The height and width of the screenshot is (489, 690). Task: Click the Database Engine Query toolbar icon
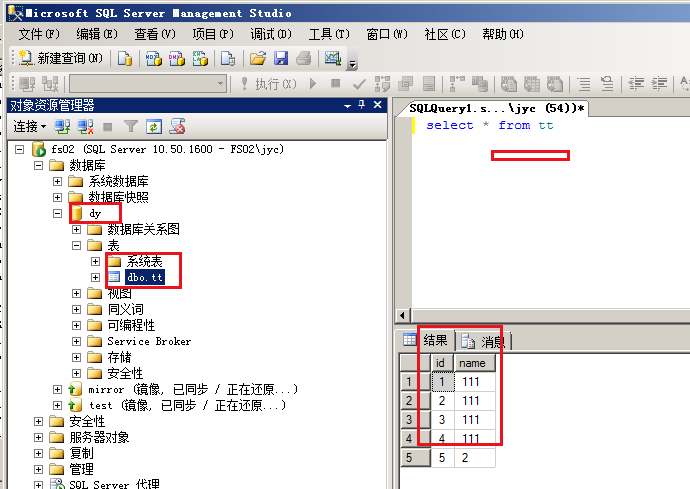pyautogui.click(x=125, y=58)
